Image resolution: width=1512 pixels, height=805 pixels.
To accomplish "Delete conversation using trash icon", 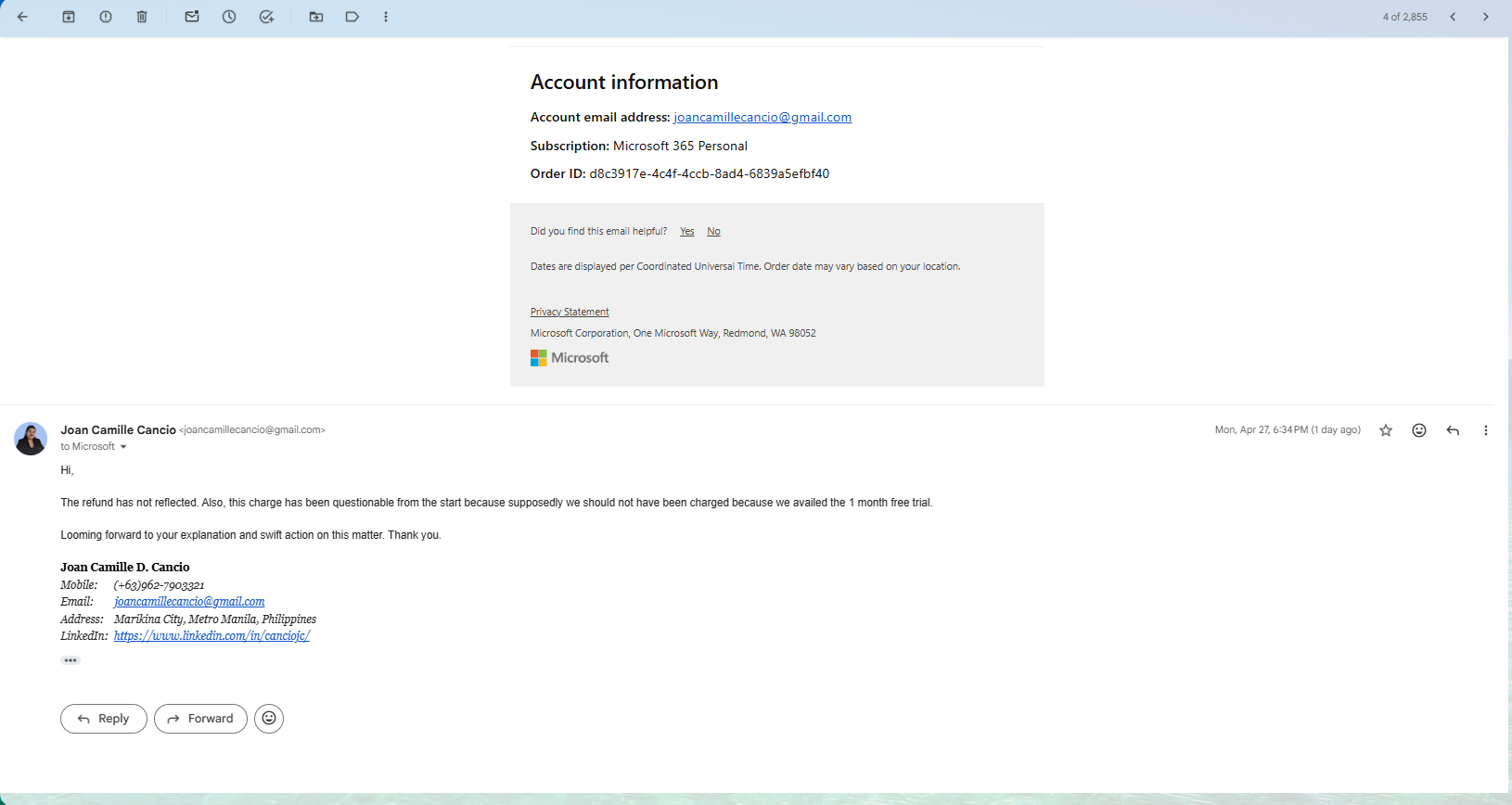I will point(142,17).
